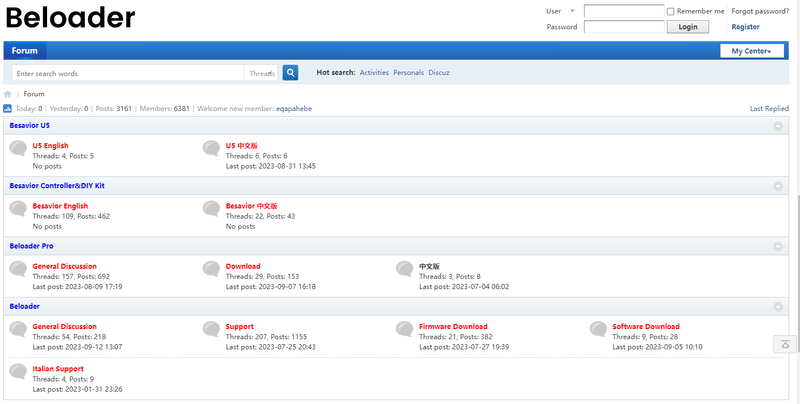Screen dimensions: 800x404
Task: Click the Besavior English forum bubble icon
Action: click(18, 209)
